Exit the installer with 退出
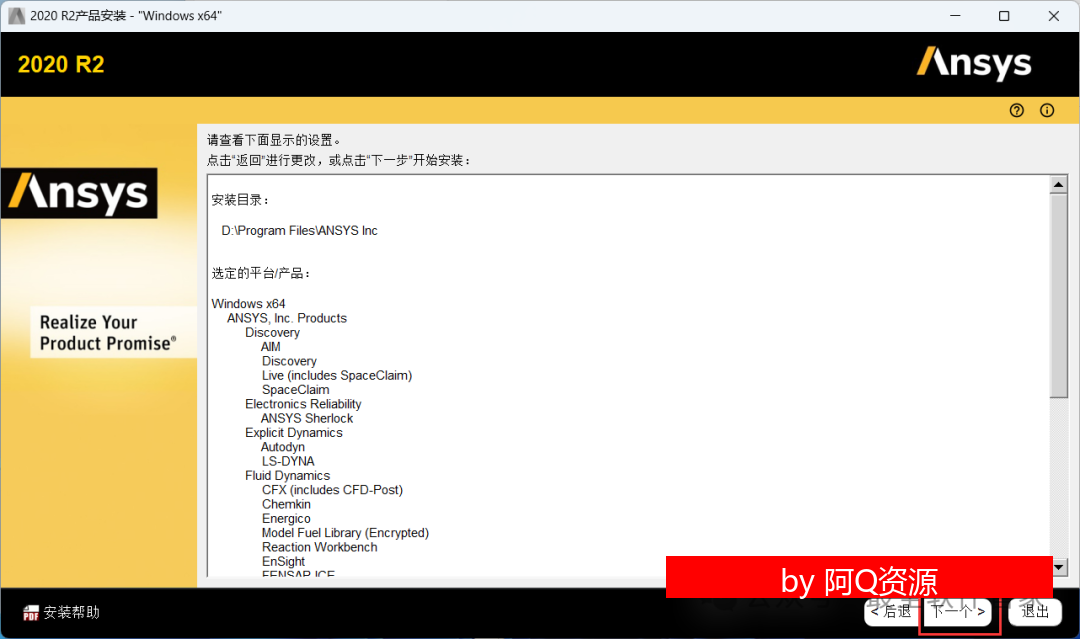Viewport: 1080px width, 639px height. tap(1035, 611)
